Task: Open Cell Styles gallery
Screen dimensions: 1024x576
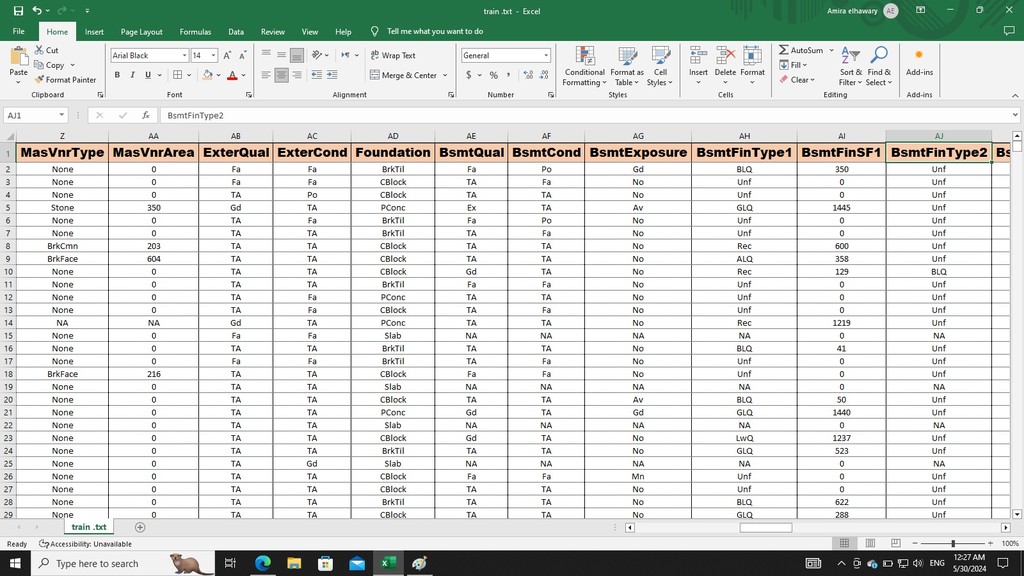Action: point(660,66)
